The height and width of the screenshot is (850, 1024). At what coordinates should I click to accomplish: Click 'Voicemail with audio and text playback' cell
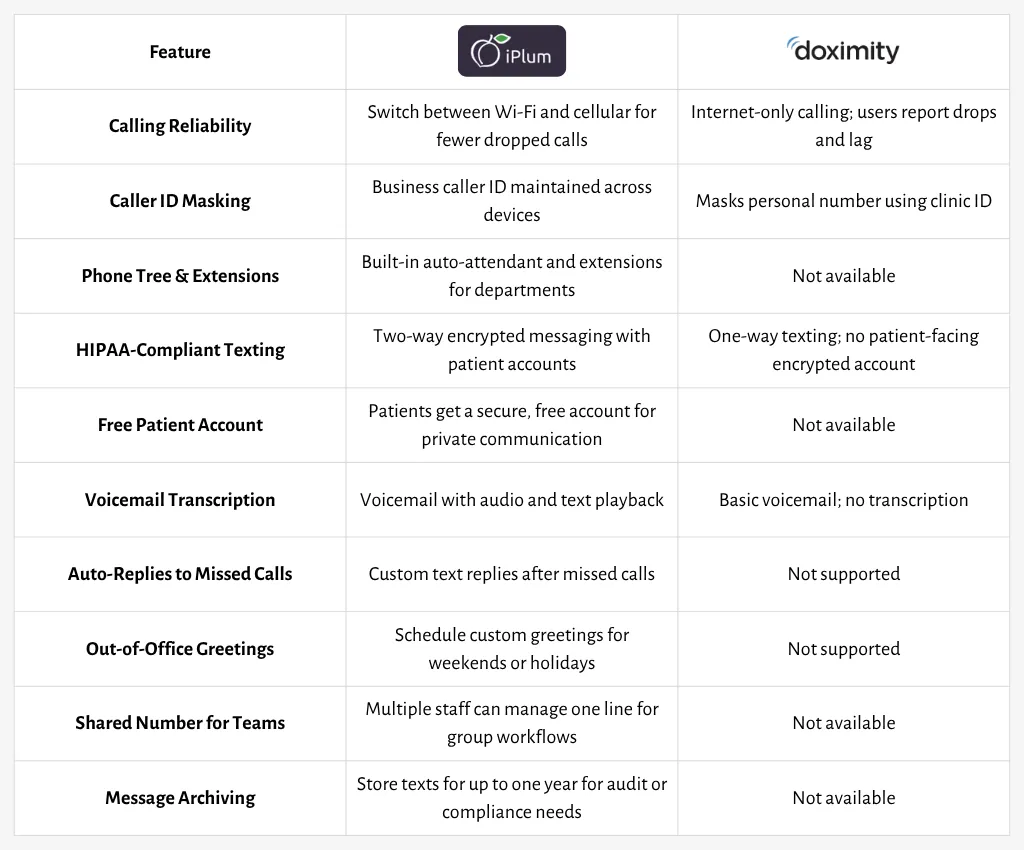pyautogui.click(x=511, y=499)
